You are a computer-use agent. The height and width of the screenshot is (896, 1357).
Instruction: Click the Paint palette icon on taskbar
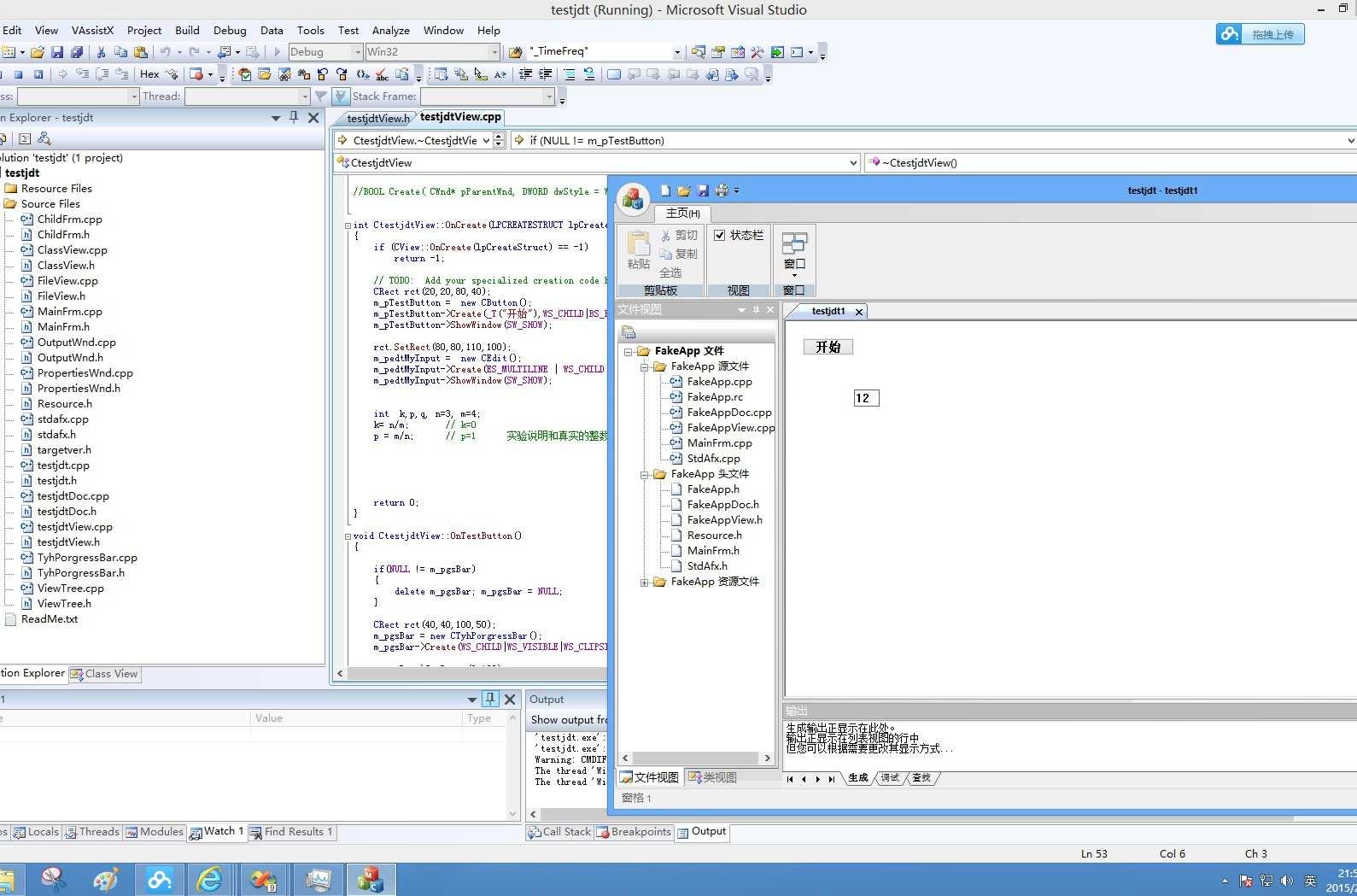[x=106, y=879]
